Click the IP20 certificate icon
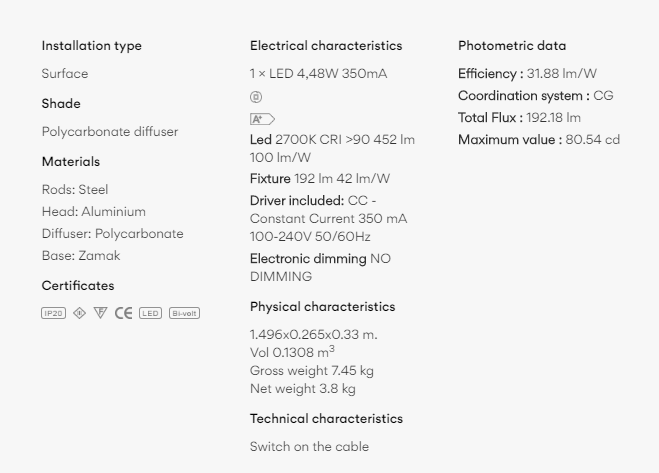 coord(53,313)
